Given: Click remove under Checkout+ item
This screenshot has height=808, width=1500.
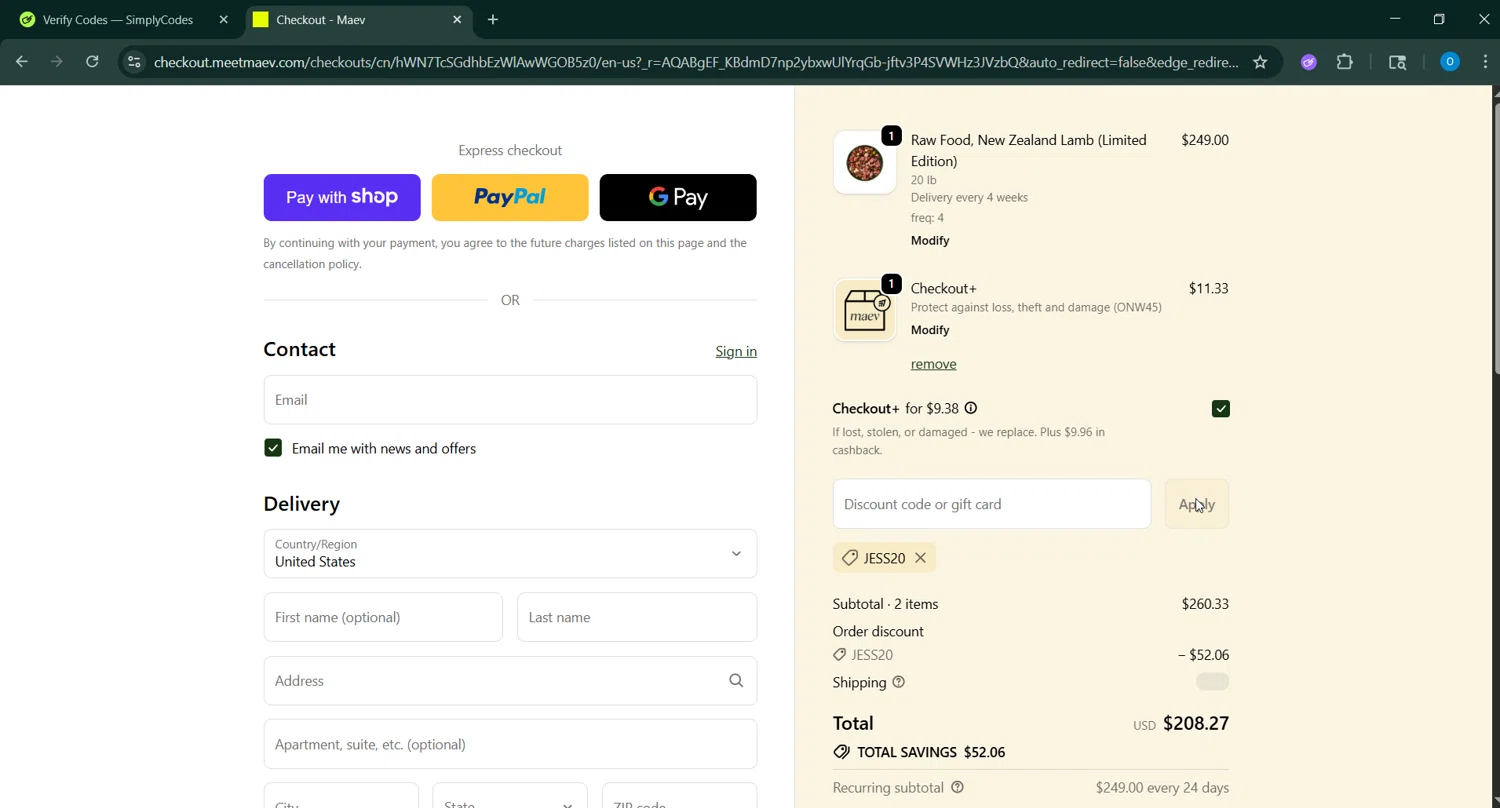Looking at the screenshot, I should coord(933,364).
